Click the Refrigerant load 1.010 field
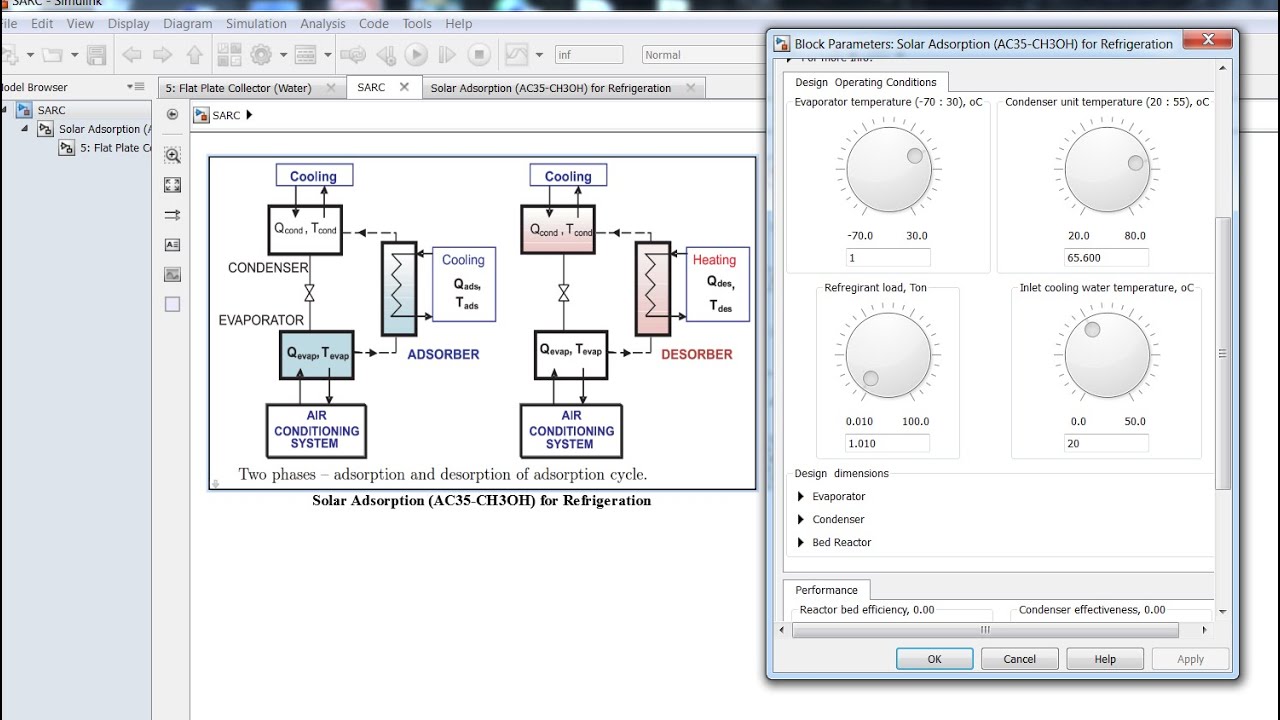 [x=887, y=443]
